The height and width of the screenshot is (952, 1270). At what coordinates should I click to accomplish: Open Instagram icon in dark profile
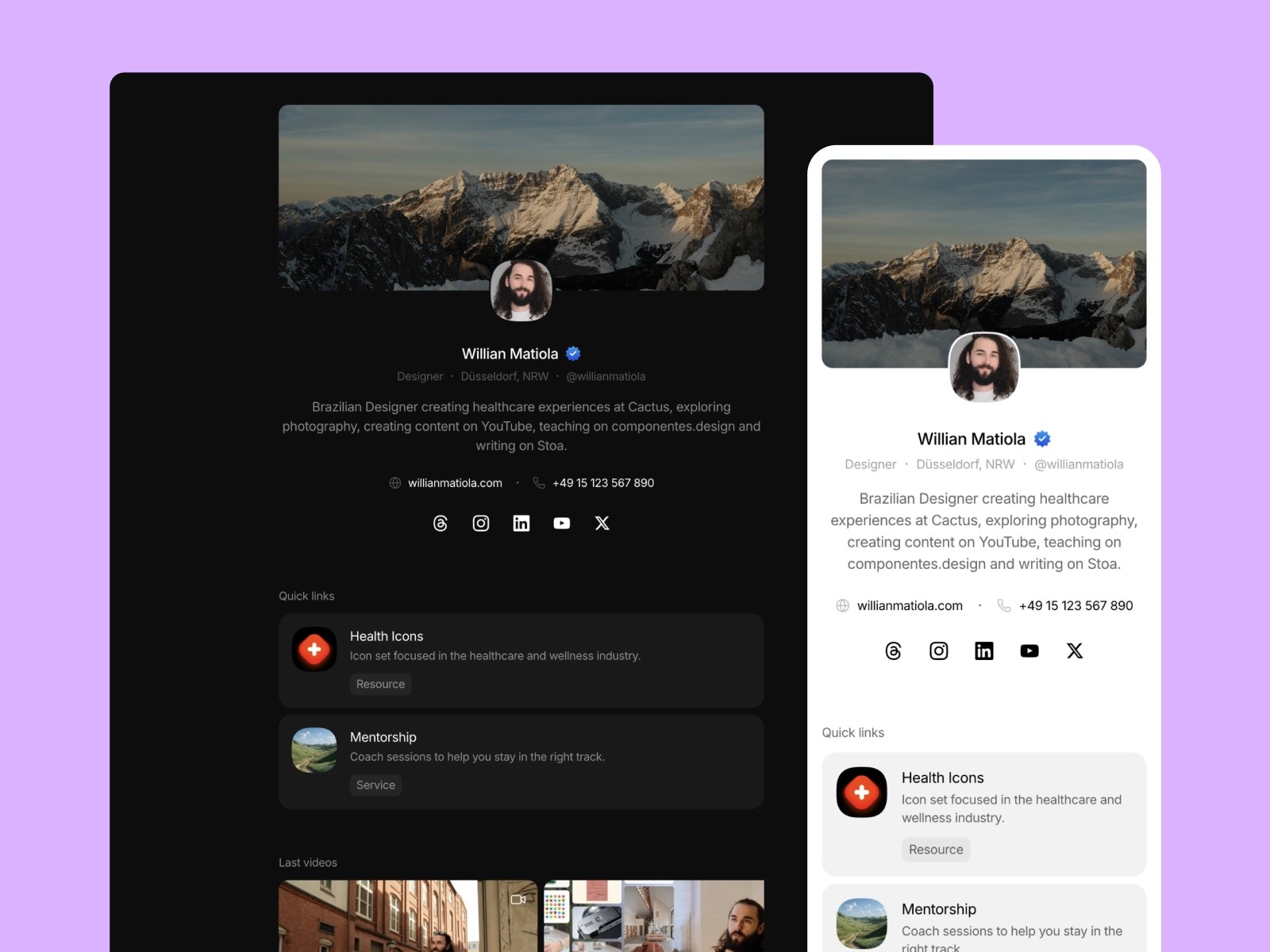(x=481, y=523)
